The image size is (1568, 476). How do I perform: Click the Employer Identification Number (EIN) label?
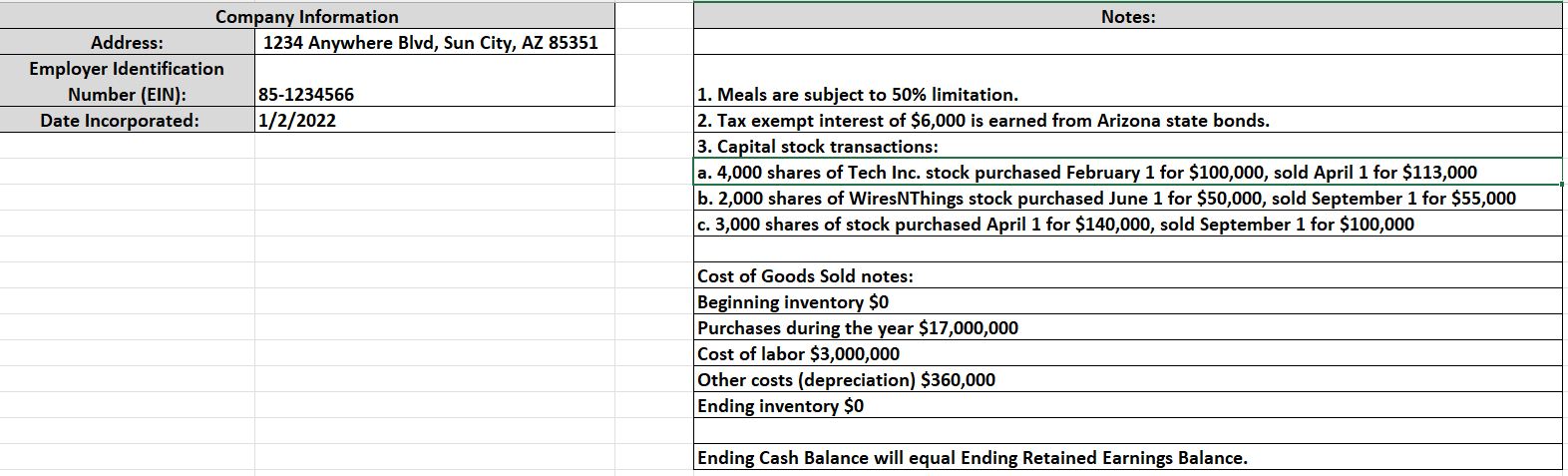[128, 81]
